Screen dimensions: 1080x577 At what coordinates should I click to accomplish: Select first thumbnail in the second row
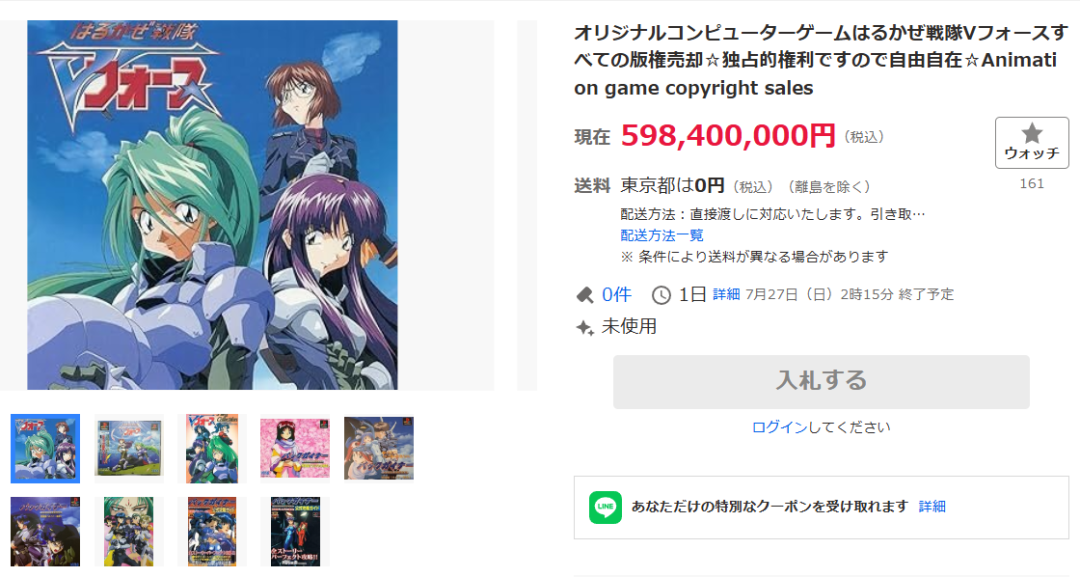point(45,532)
